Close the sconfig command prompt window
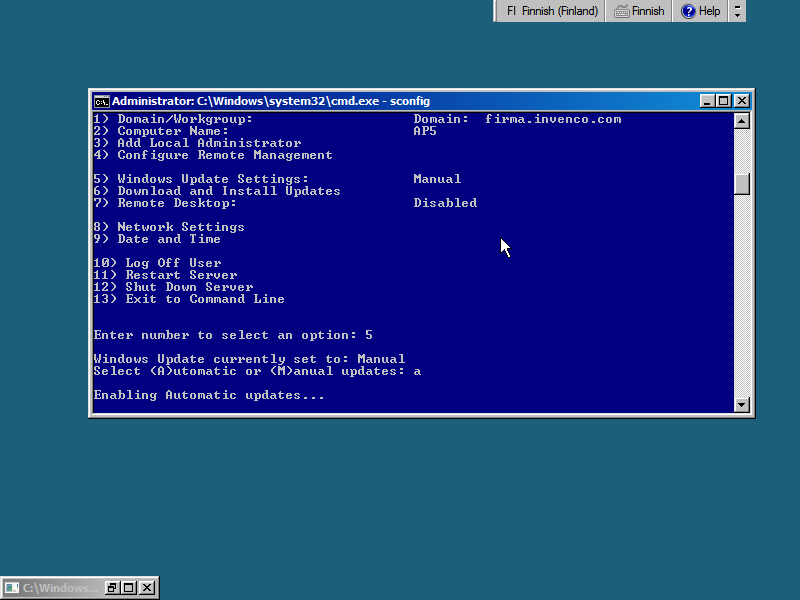The image size is (800, 600). [x=741, y=101]
